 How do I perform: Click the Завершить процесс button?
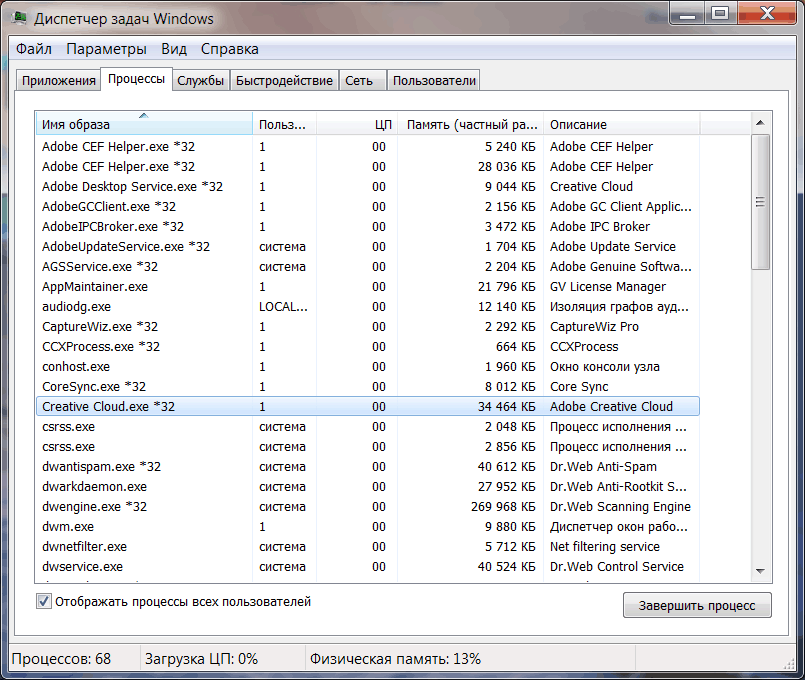697,606
